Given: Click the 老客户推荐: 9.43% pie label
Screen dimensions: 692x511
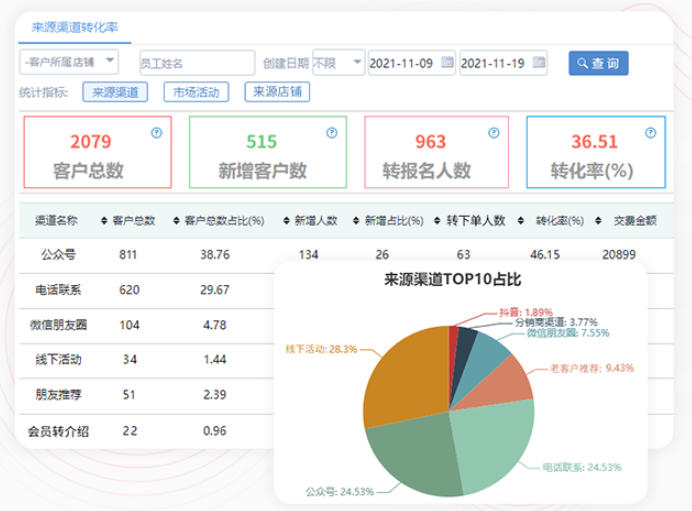Looking at the screenshot, I should pos(592,368).
